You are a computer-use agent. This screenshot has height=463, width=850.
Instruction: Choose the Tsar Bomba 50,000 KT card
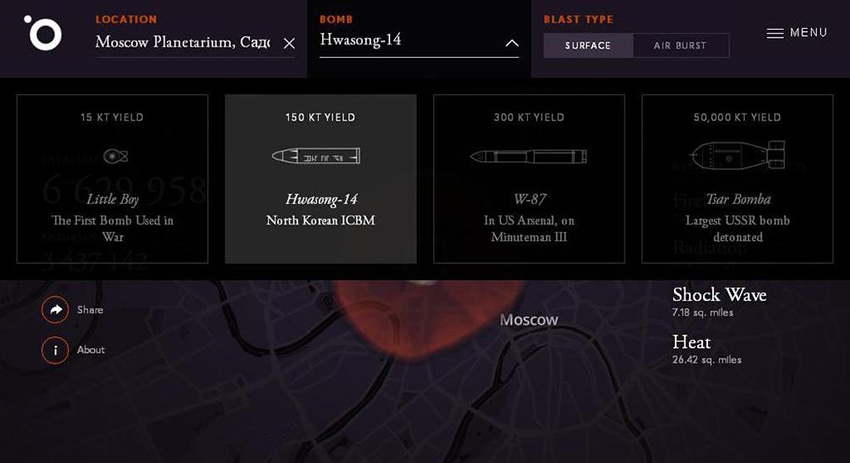coord(737,179)
